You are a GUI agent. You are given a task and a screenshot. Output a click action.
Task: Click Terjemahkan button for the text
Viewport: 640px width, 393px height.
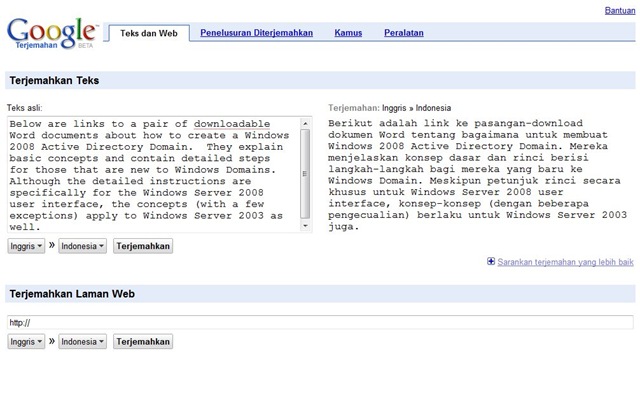[x=143, y=246]
